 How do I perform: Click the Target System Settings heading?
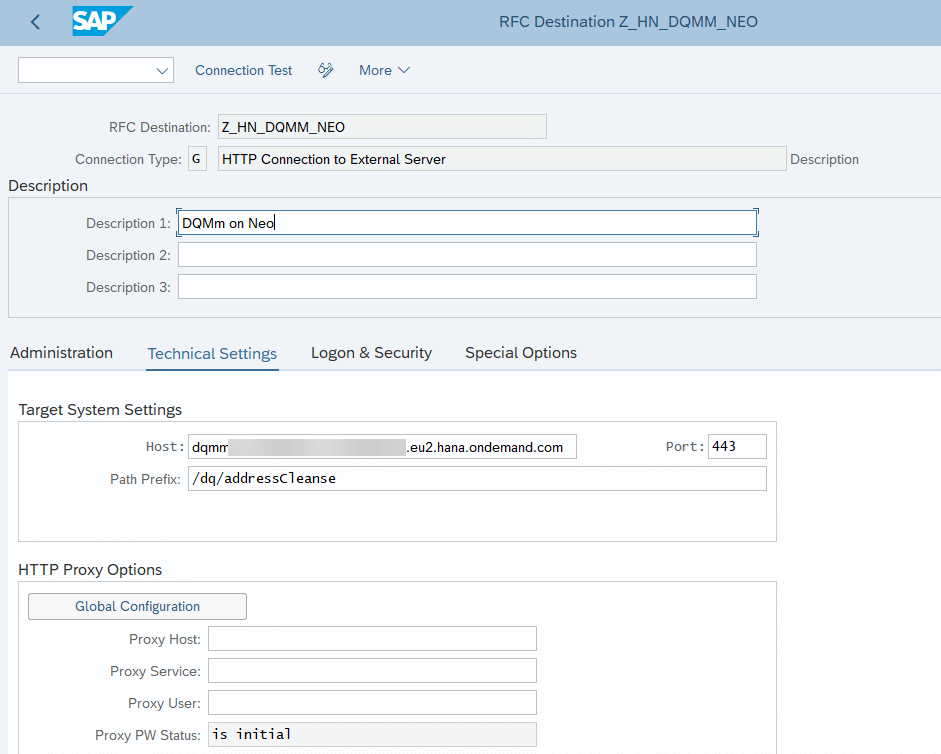(x=100, y=409)
